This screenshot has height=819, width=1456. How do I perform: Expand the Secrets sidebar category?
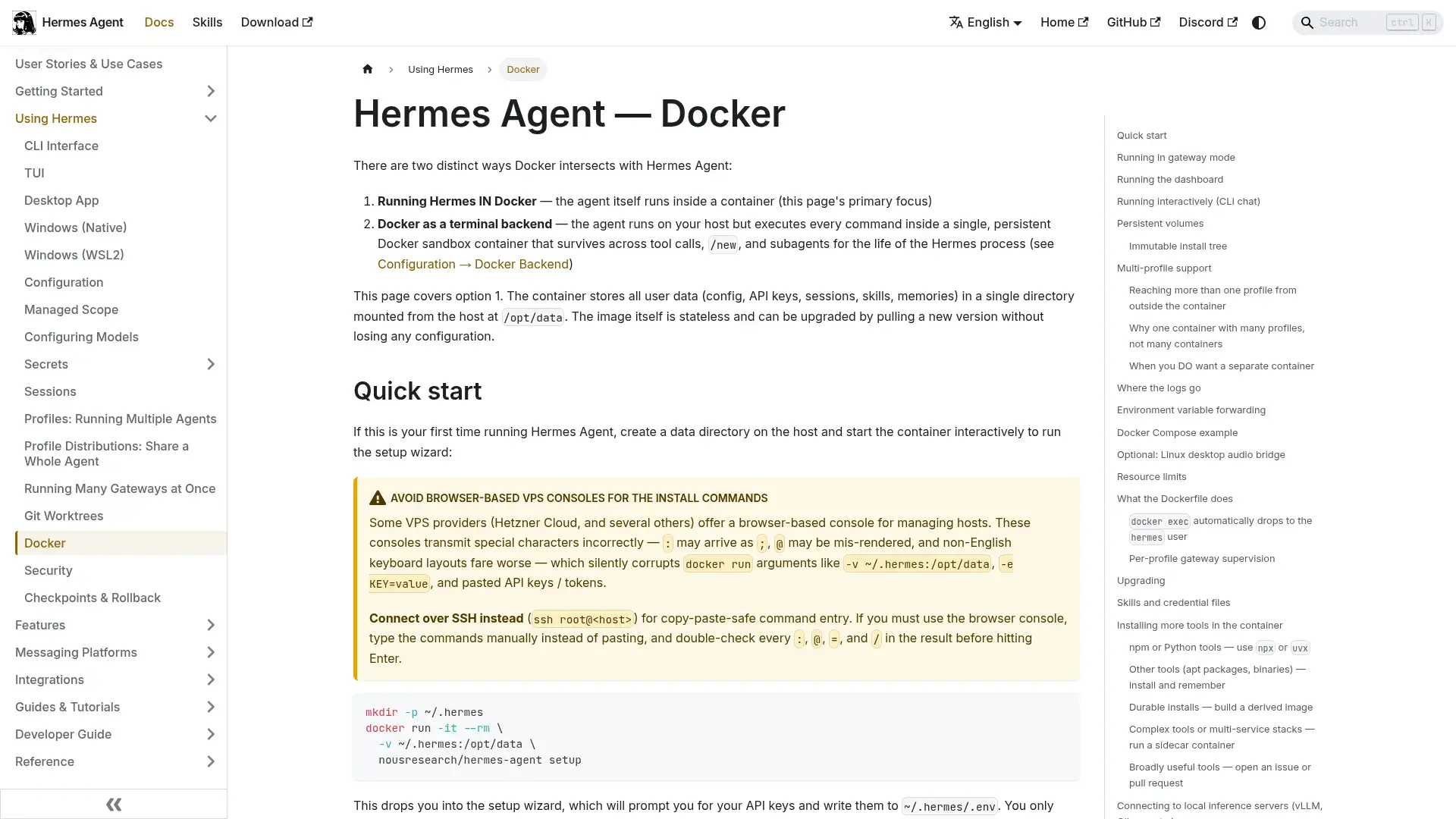coord(210,364)
